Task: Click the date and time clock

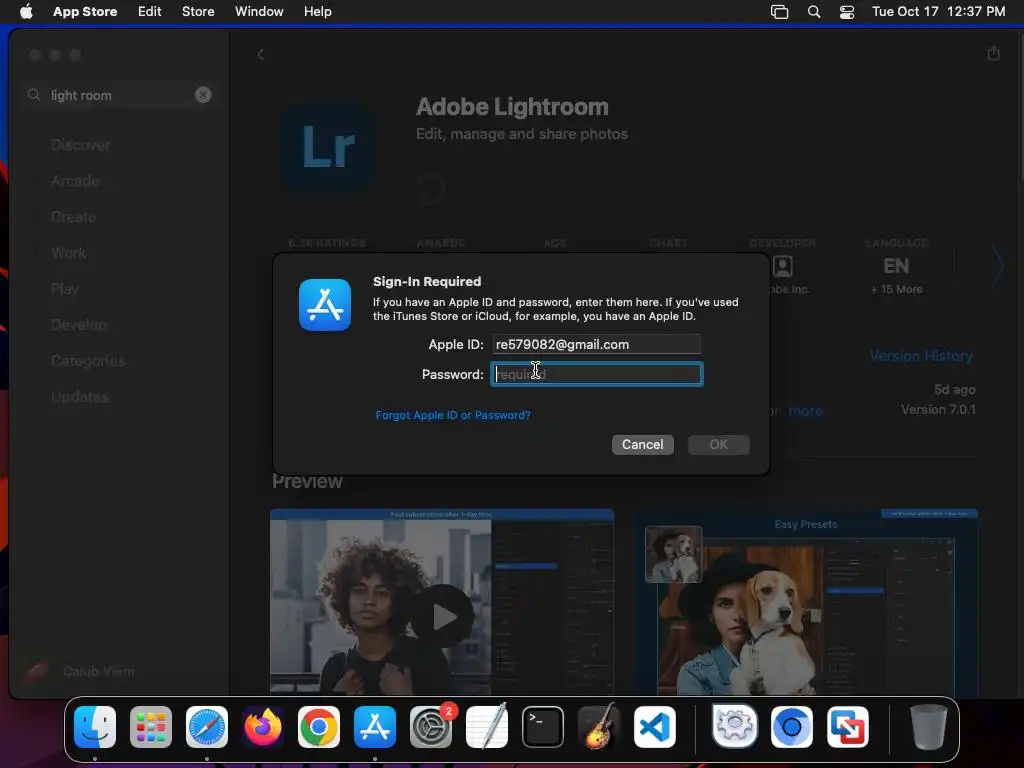Action: point(938,11)
